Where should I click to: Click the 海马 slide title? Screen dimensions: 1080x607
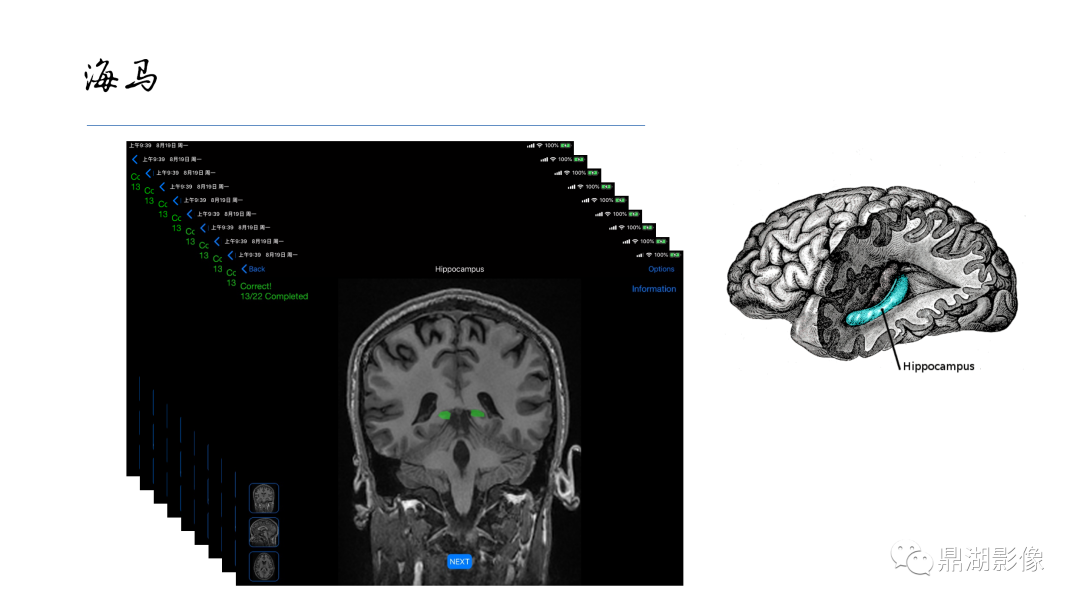pyautogui.click(x=121, y=75)
